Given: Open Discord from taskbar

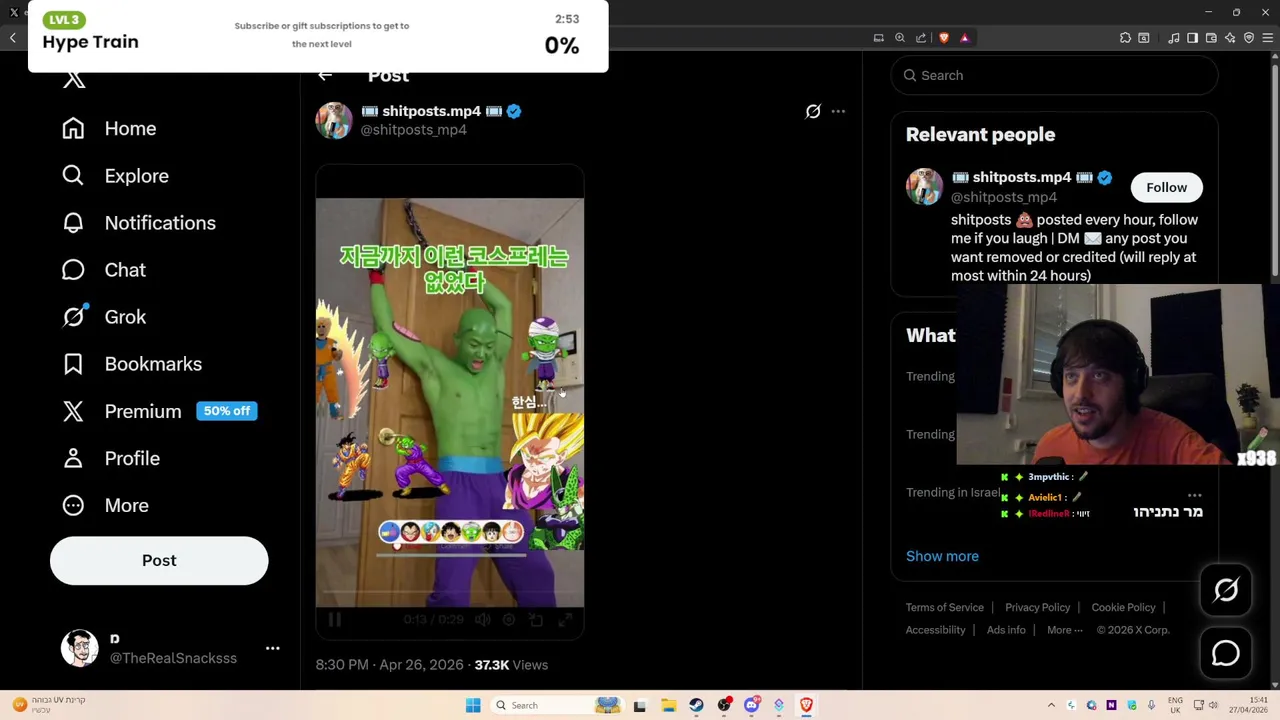Looking at the screenshot, I should pyautogui.click(x=751, y=705).
